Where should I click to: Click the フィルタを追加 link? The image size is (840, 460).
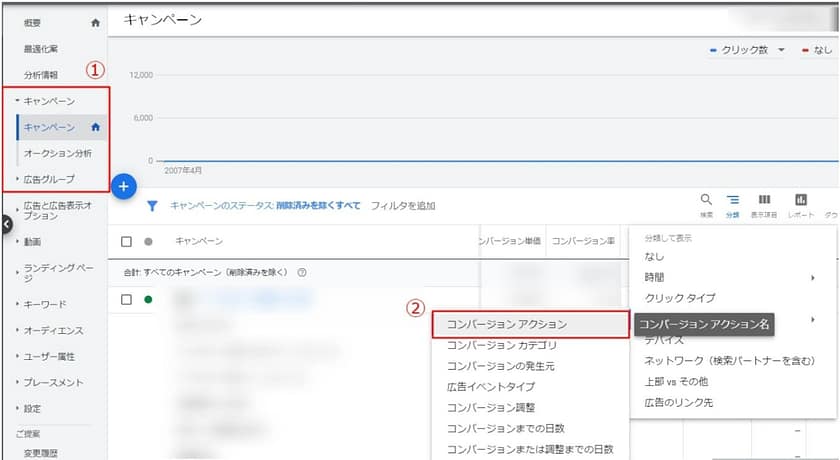(x=403, y=205)
